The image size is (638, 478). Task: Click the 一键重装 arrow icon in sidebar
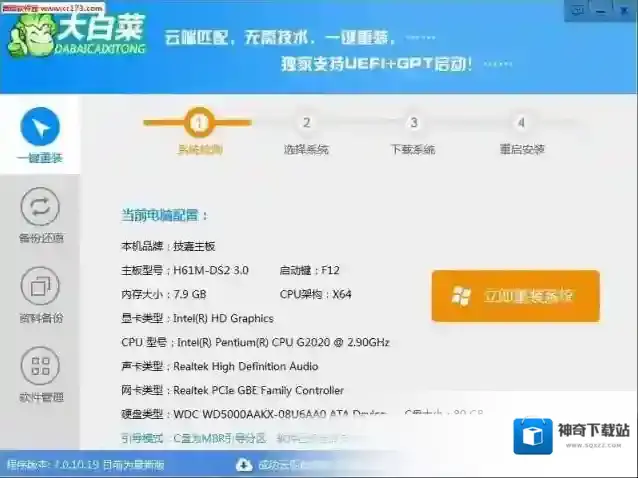pos(40,127)
